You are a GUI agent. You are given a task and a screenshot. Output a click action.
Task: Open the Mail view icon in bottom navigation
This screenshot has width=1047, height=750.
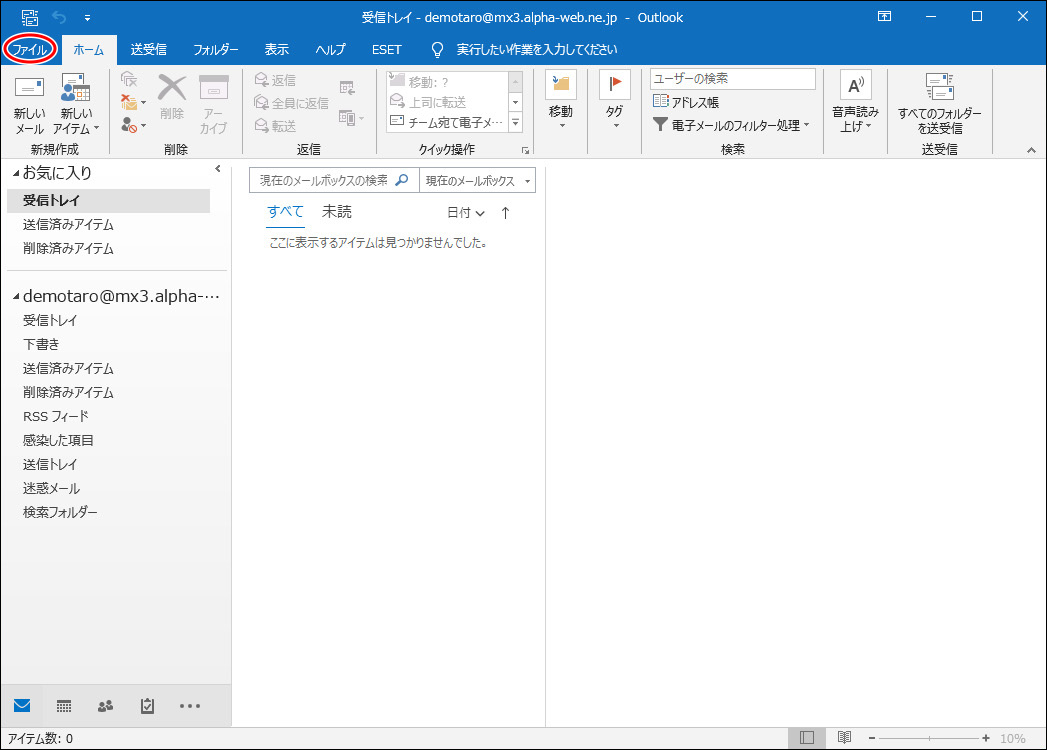[x=22, y=705]
